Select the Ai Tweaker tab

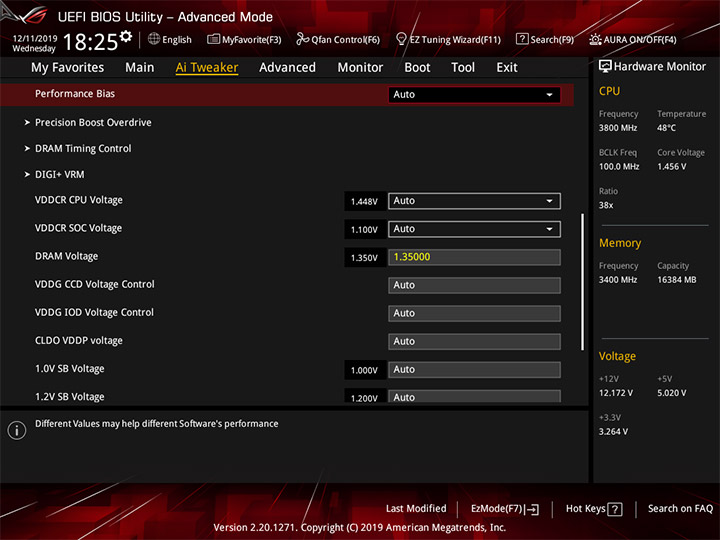(x=207, y=68)
